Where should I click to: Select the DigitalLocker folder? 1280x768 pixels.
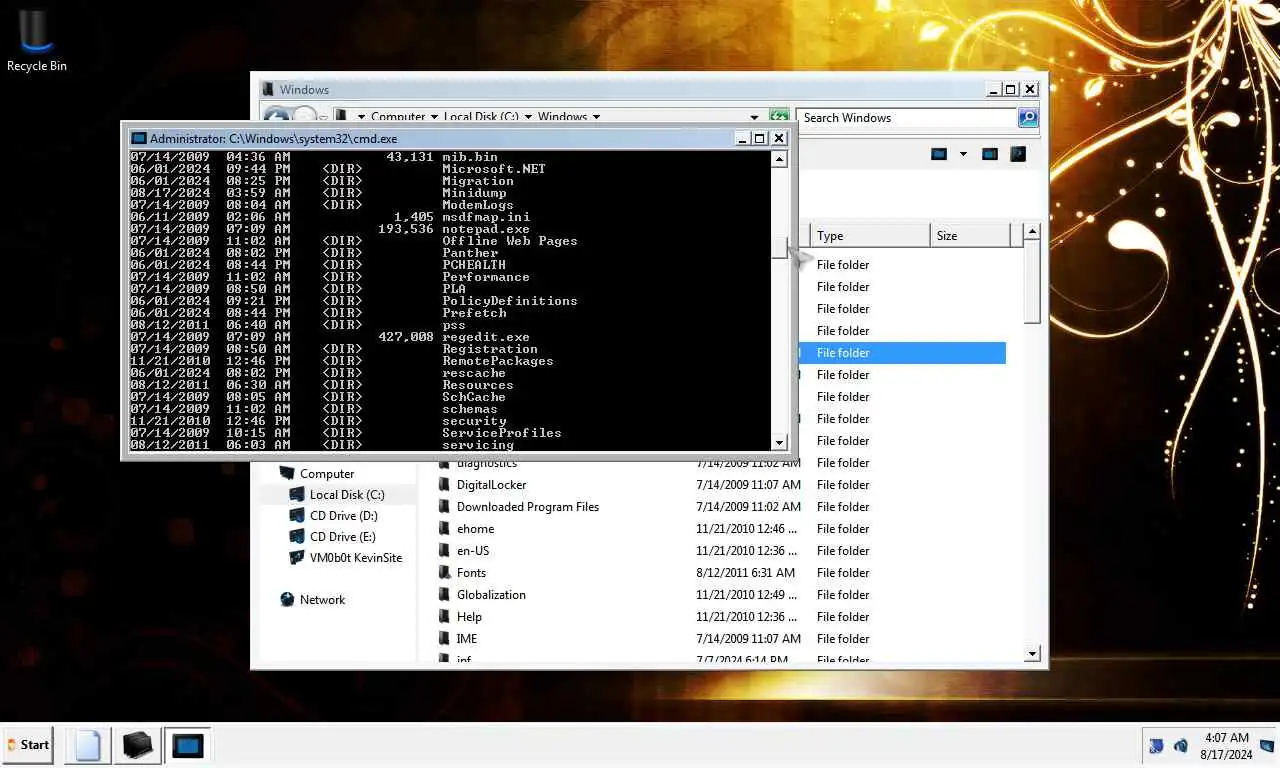point(491,485)
